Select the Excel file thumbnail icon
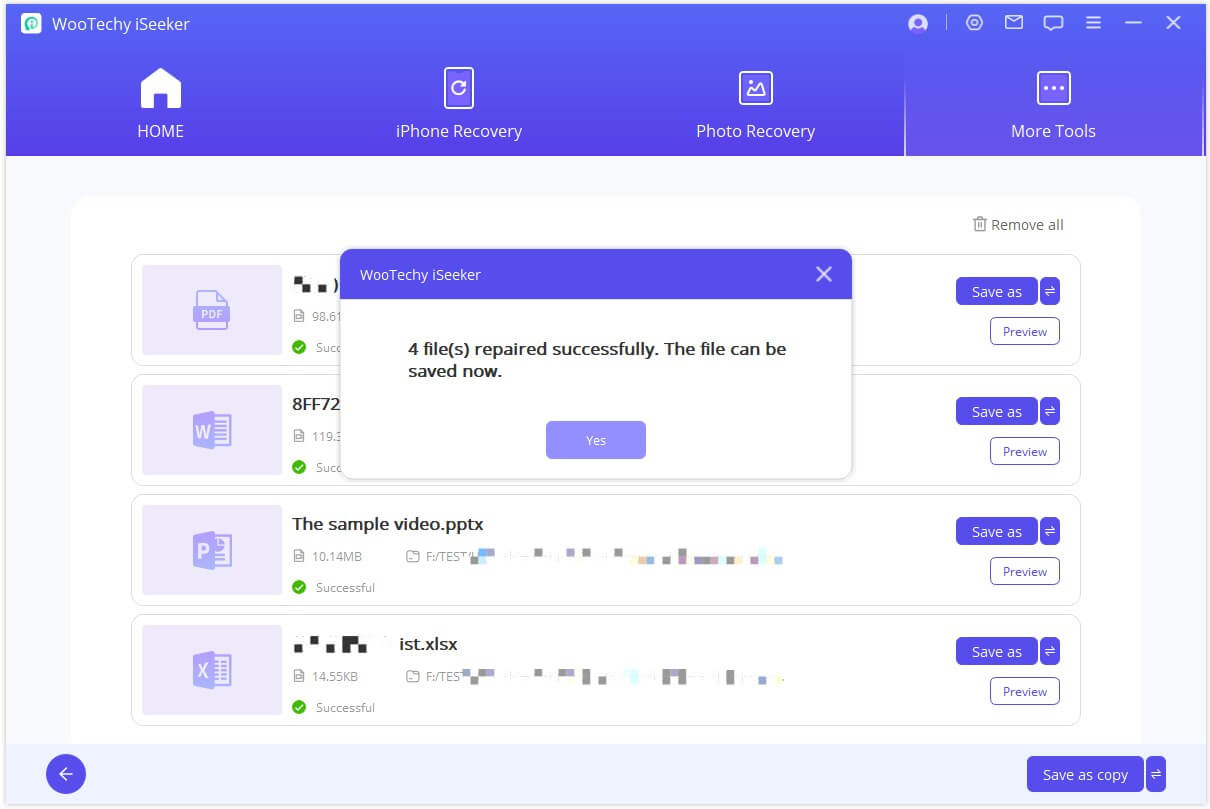 pos(212,670)
